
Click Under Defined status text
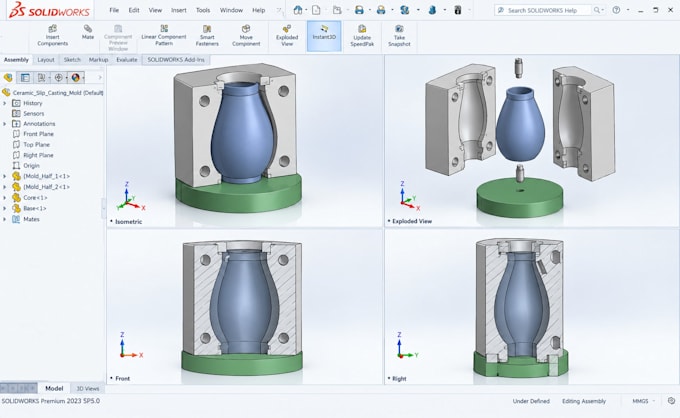click(531, 401)
